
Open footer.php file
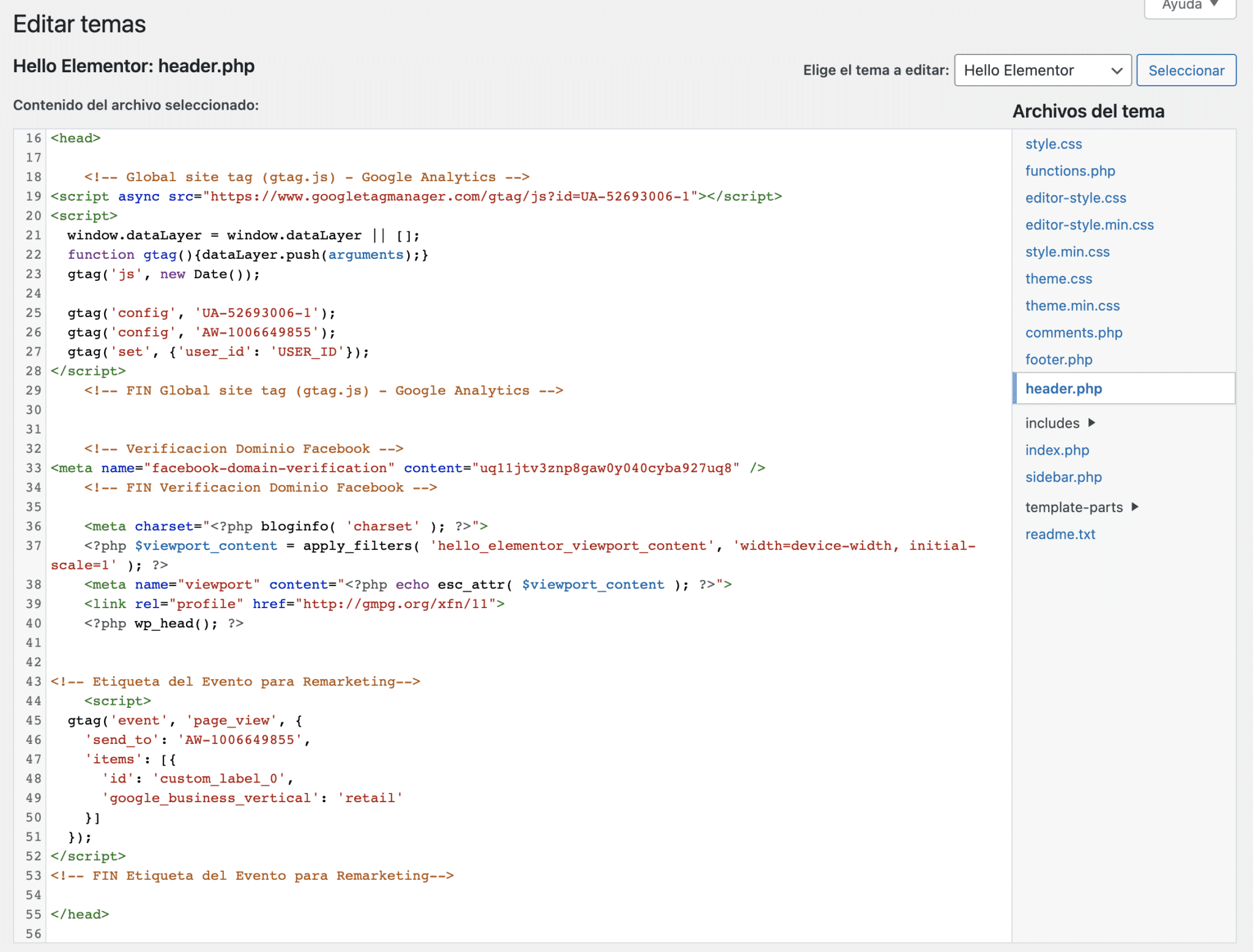pyautogui.click(x=1058, y=359)
